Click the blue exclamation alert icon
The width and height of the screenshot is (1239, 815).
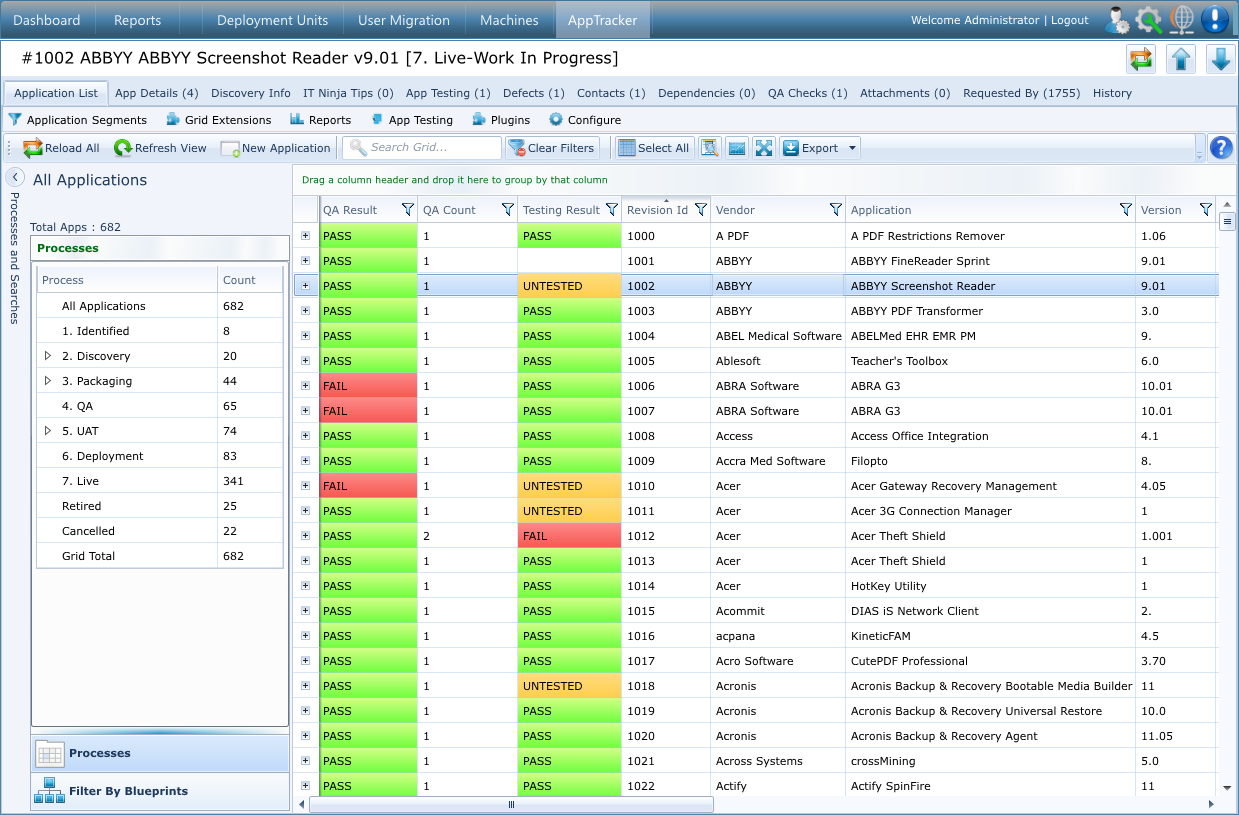click(x=1215, y=19)
